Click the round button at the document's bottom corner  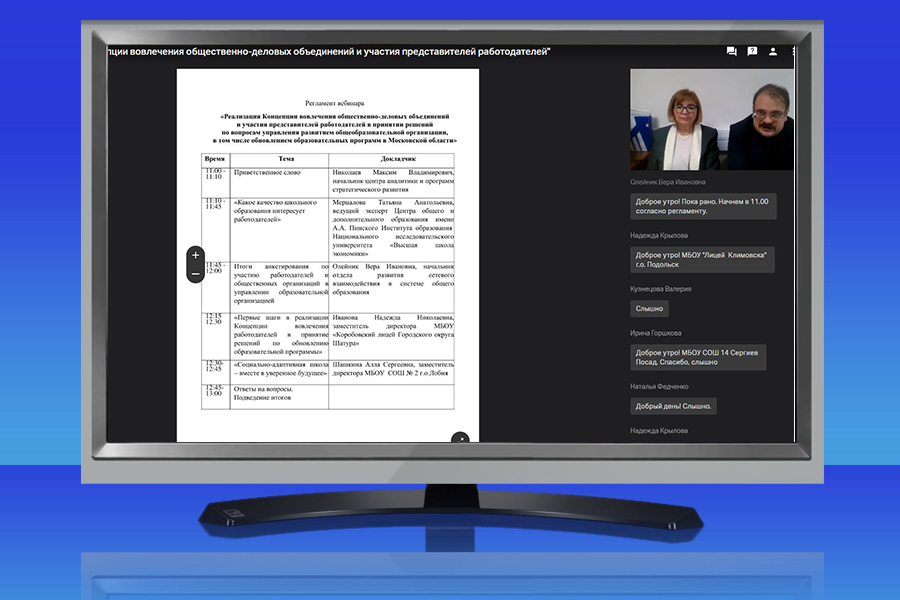[x=460, y=438]
